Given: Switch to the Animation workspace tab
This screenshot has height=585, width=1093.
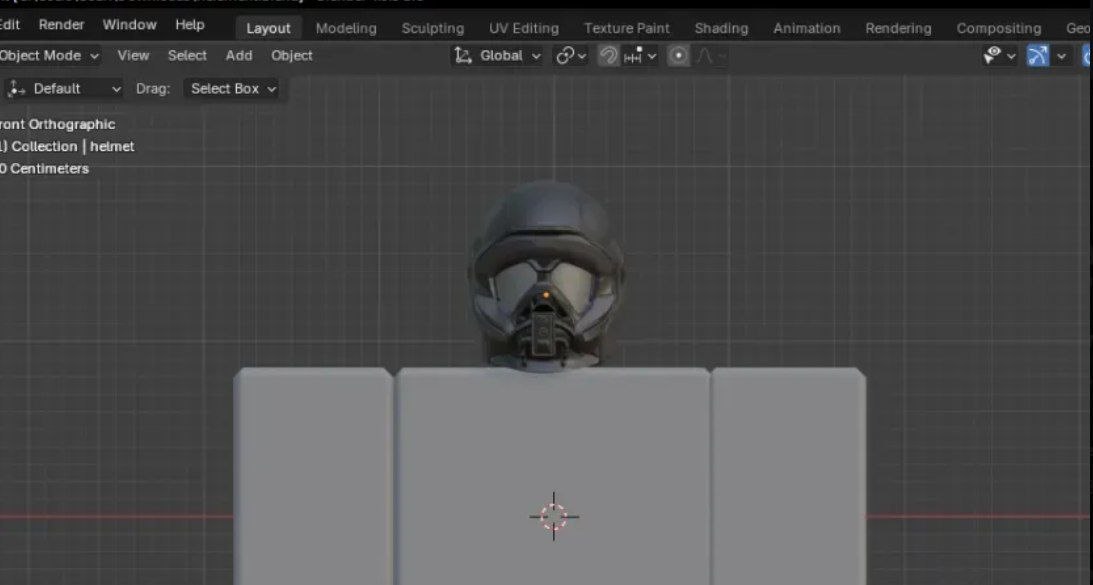Looking at the screenshot, I should click(807, 29).
